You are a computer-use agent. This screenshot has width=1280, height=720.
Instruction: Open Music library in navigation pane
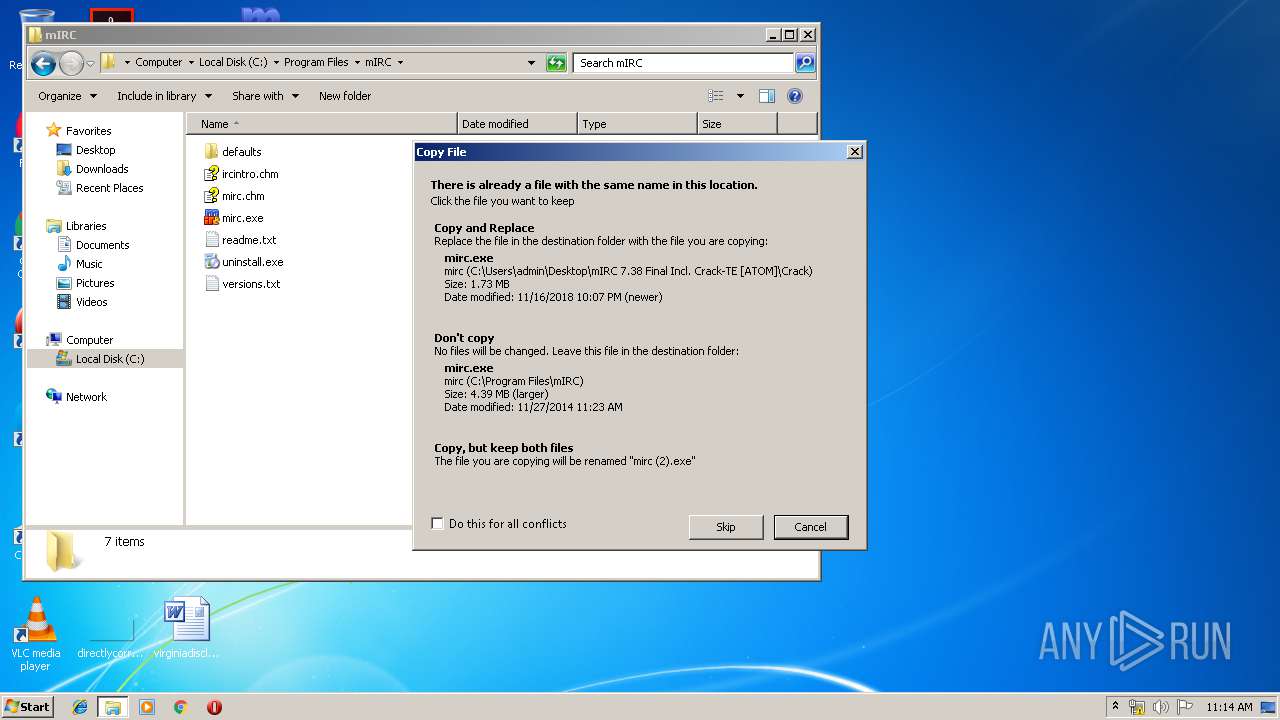point(89,264)
